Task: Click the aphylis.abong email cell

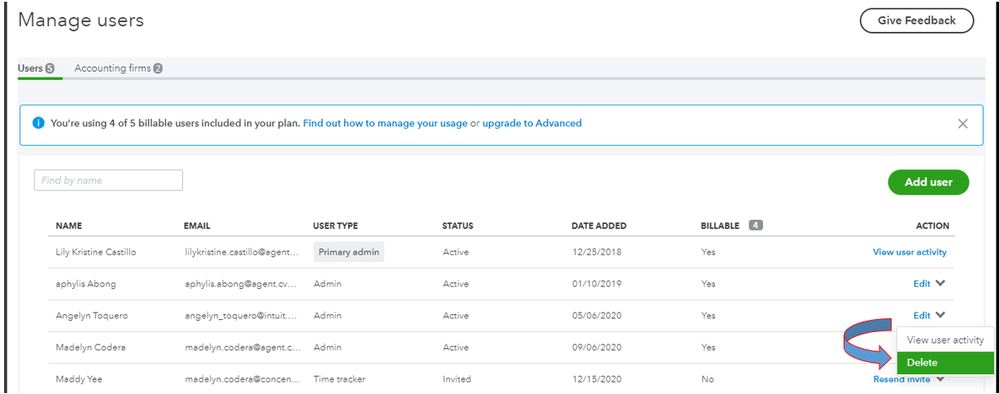Action: coord(241,284)
